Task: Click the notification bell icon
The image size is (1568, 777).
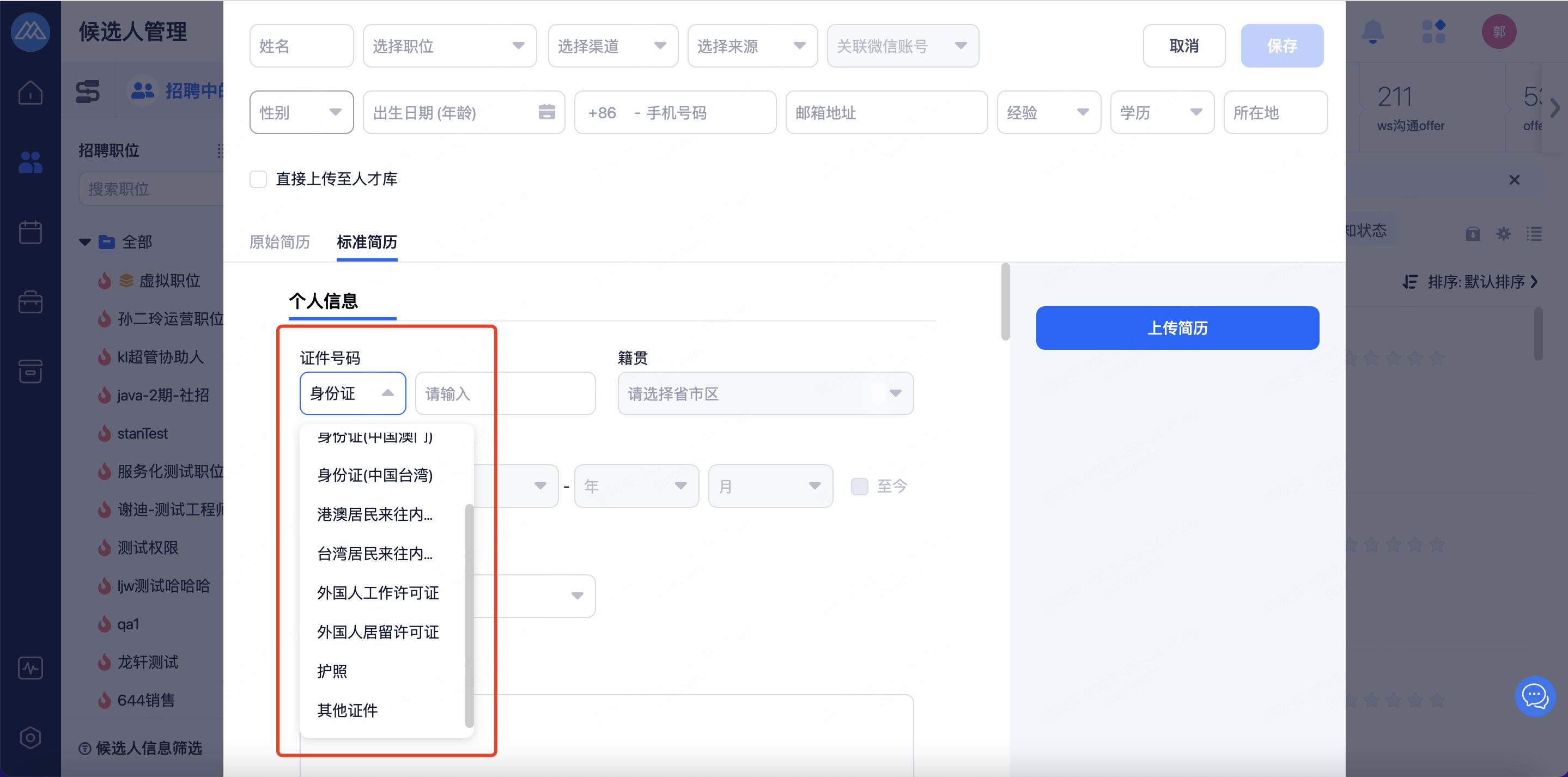Action: (1372, 32)
